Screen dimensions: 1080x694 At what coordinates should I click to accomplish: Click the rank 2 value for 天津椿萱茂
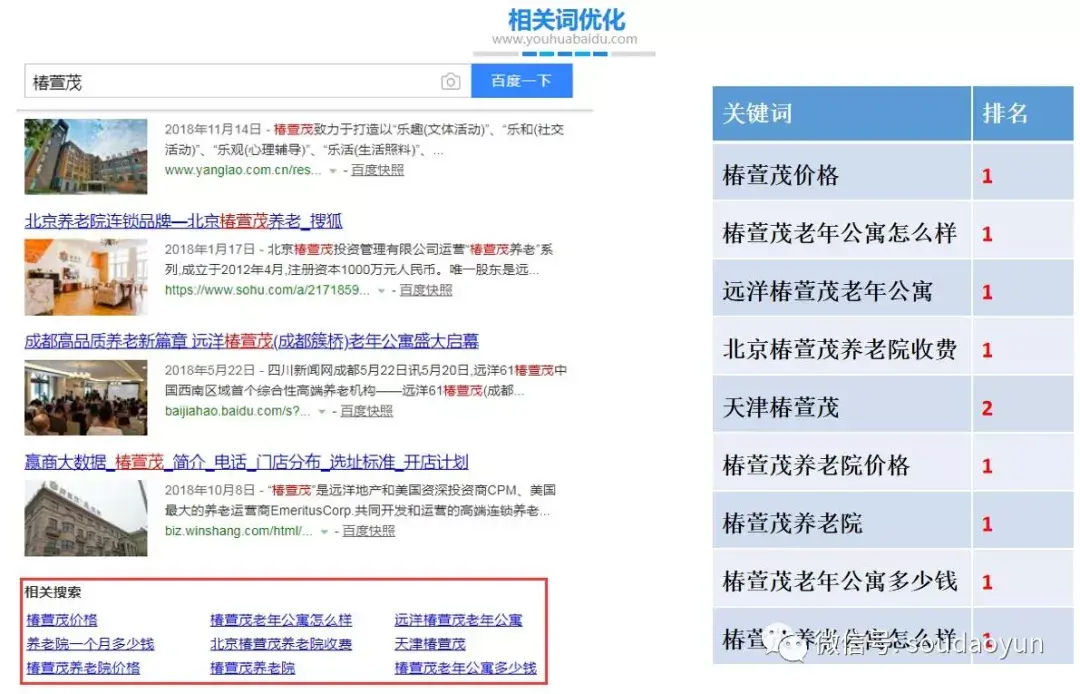click(987, 408)
